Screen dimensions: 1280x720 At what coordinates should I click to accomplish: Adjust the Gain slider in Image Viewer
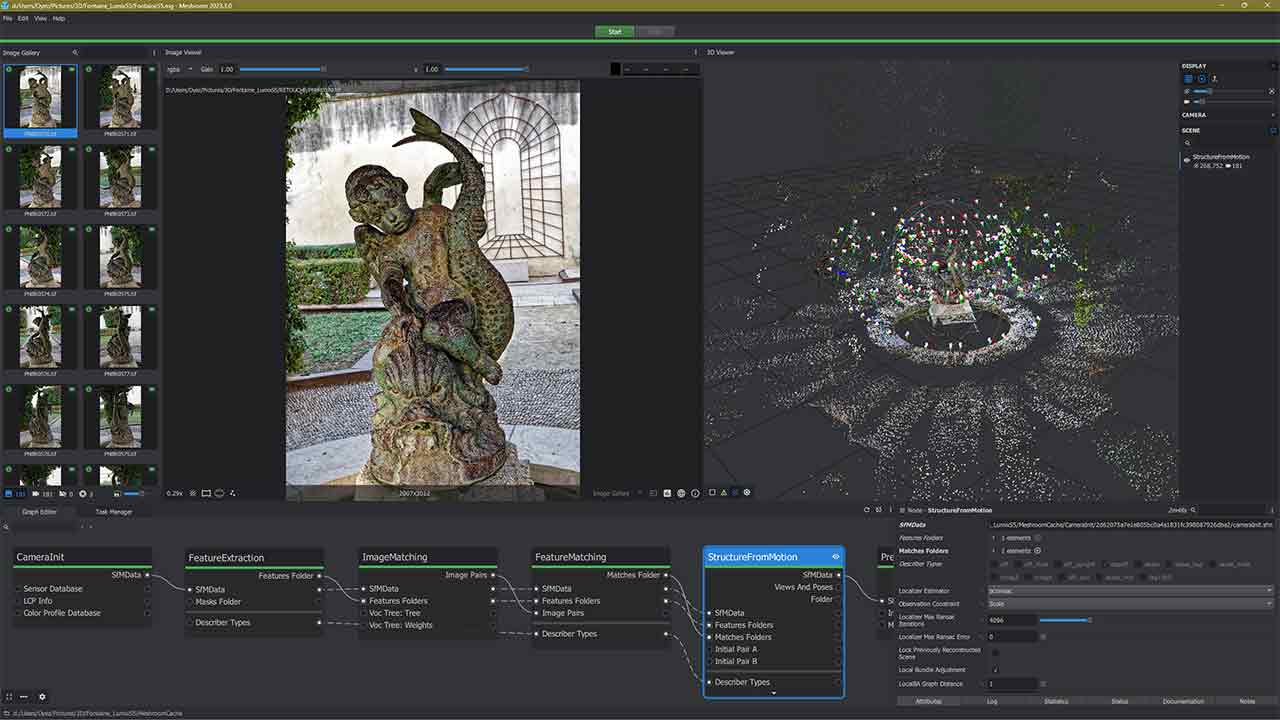tap(281, 69)
